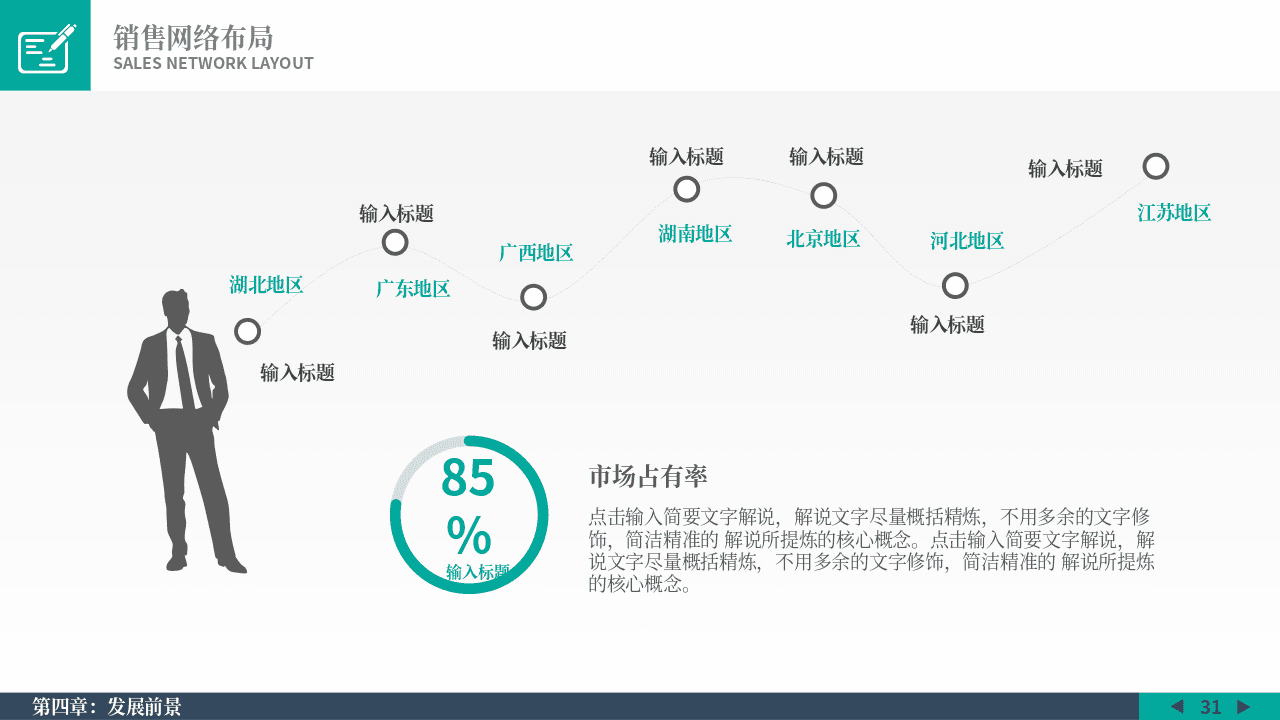Viewport: 1280px width, 720px height.
Task: Click the 江苏地区 region label
Action: point(1174,212)
